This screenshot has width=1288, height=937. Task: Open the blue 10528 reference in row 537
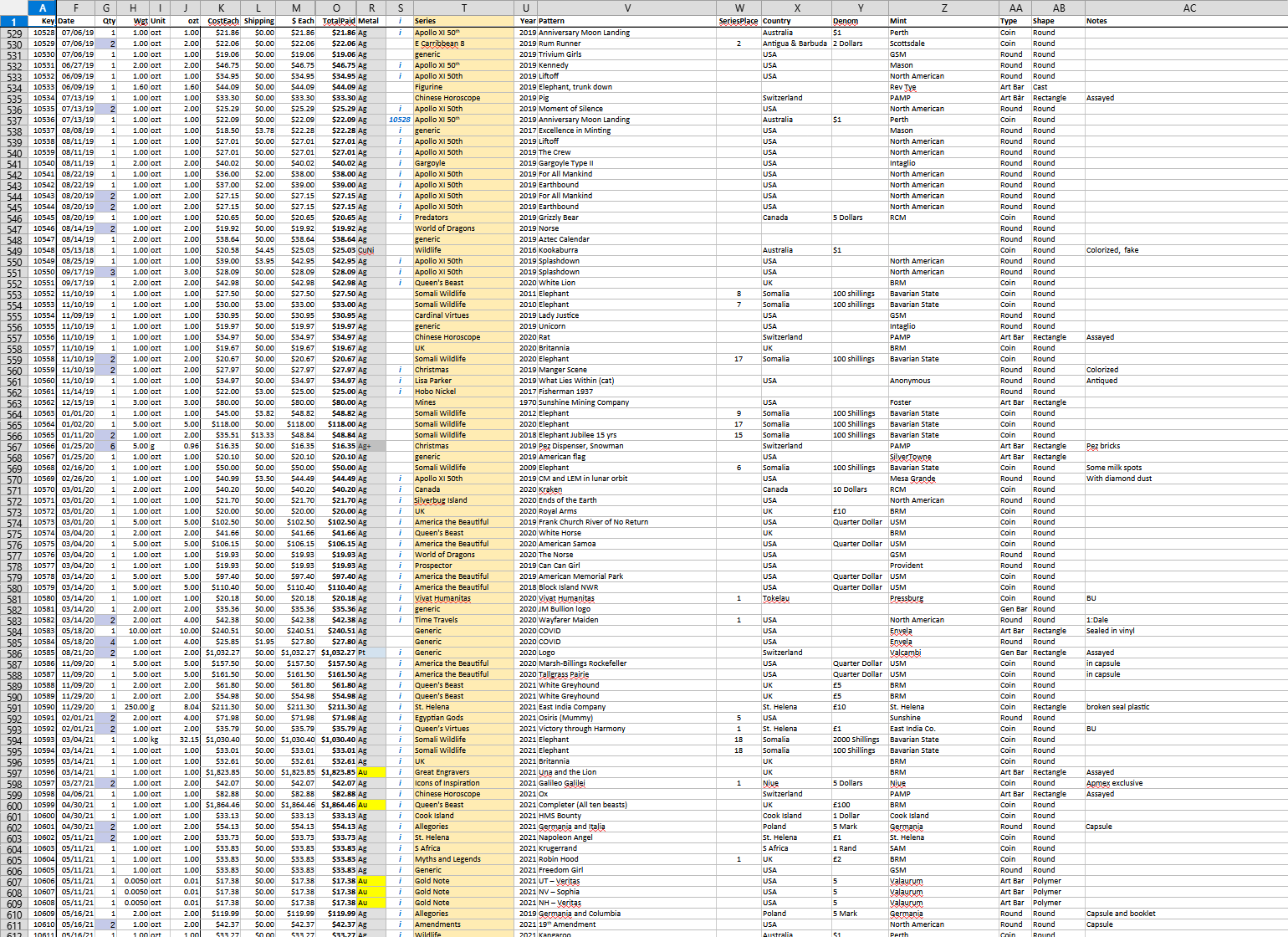(400, 120)
